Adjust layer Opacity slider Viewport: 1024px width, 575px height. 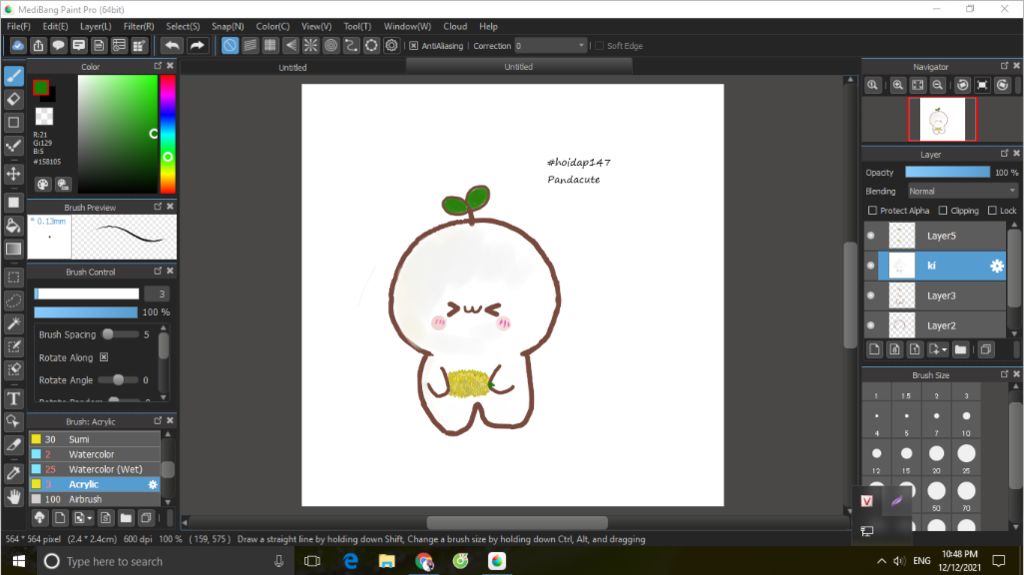pyautogui.click(x=947, y=172)
